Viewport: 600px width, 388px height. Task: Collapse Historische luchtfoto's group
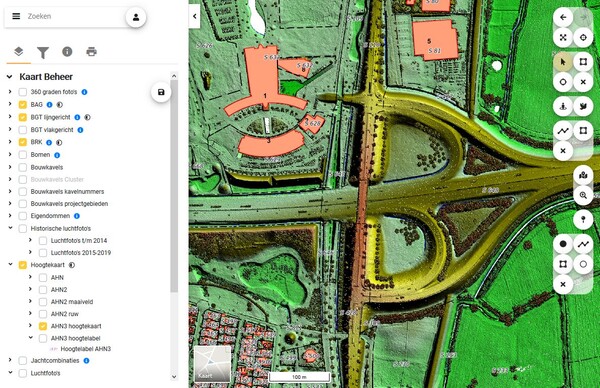tap(10, 228)
